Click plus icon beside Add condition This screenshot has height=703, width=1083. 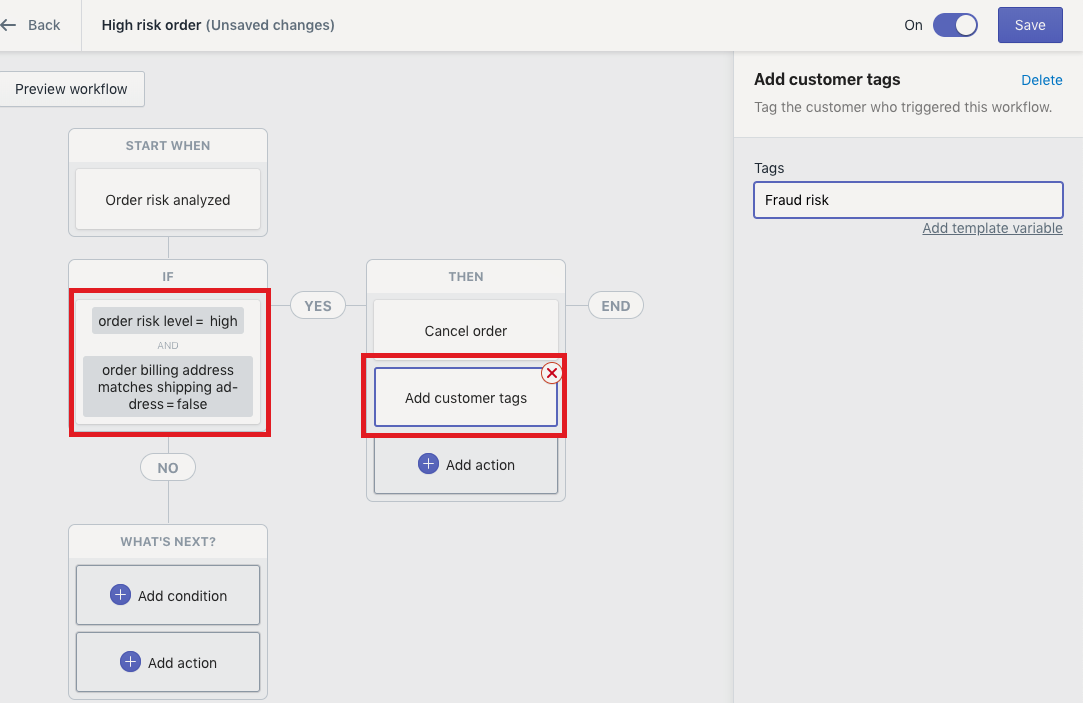120,595
